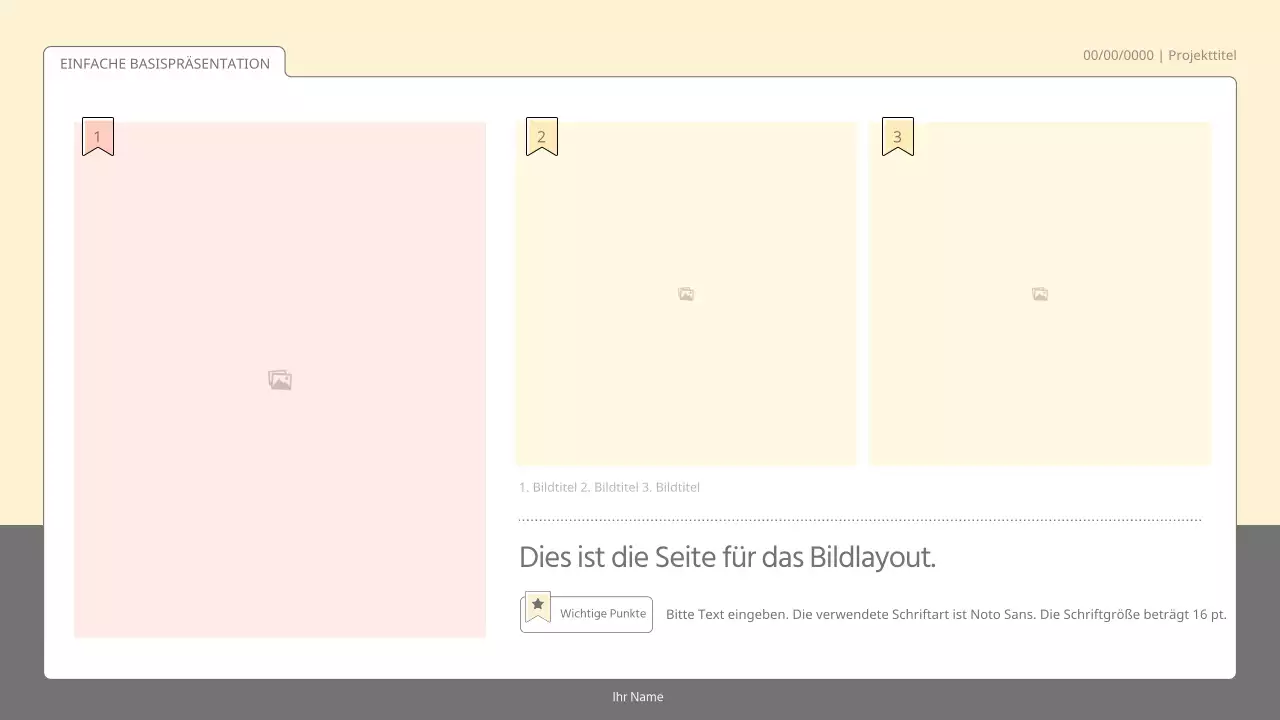The image size is (1280, 720).
Task: Expand the dotted divider line section
Action: pos(859,518)
